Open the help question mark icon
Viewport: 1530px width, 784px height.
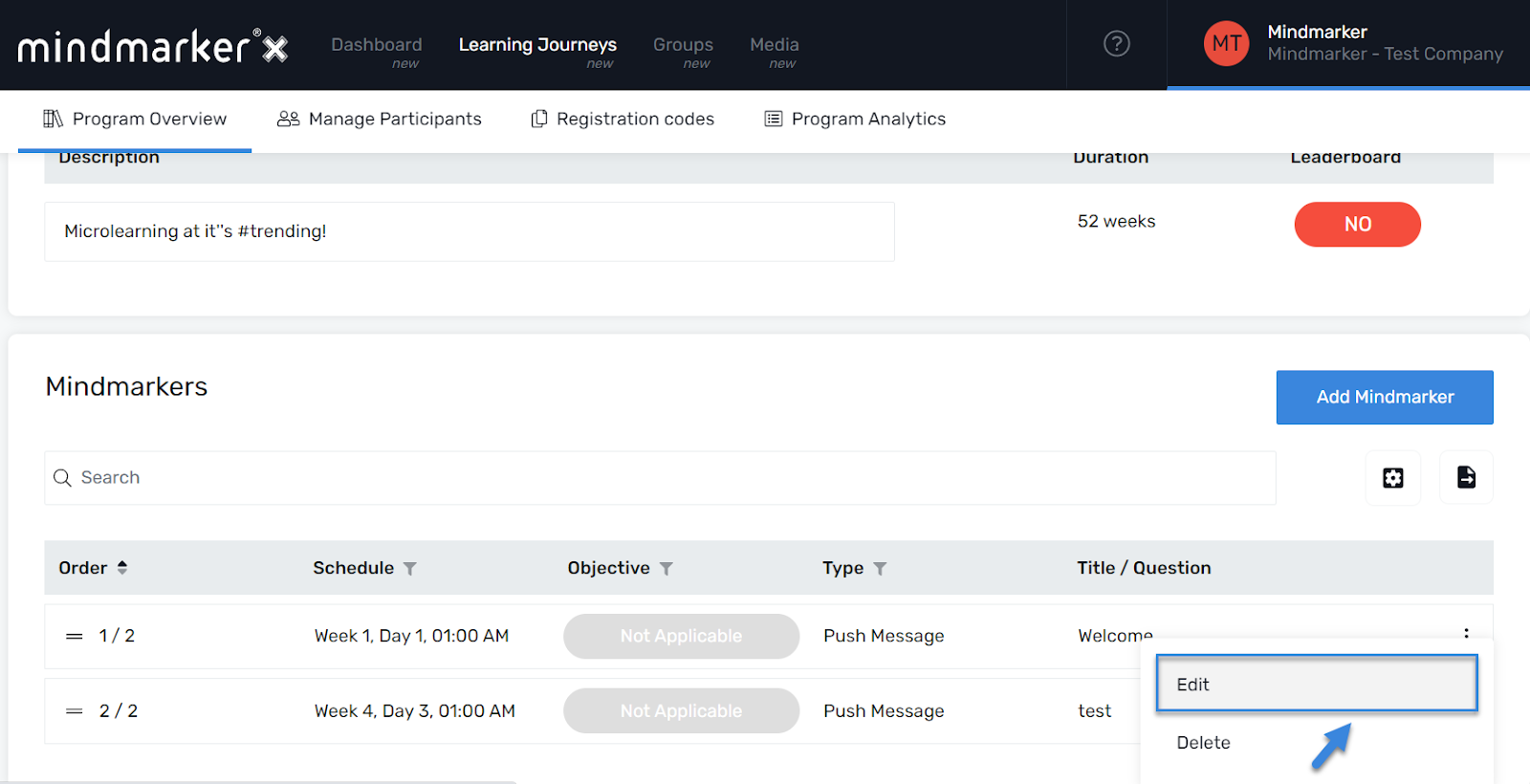1117,44
